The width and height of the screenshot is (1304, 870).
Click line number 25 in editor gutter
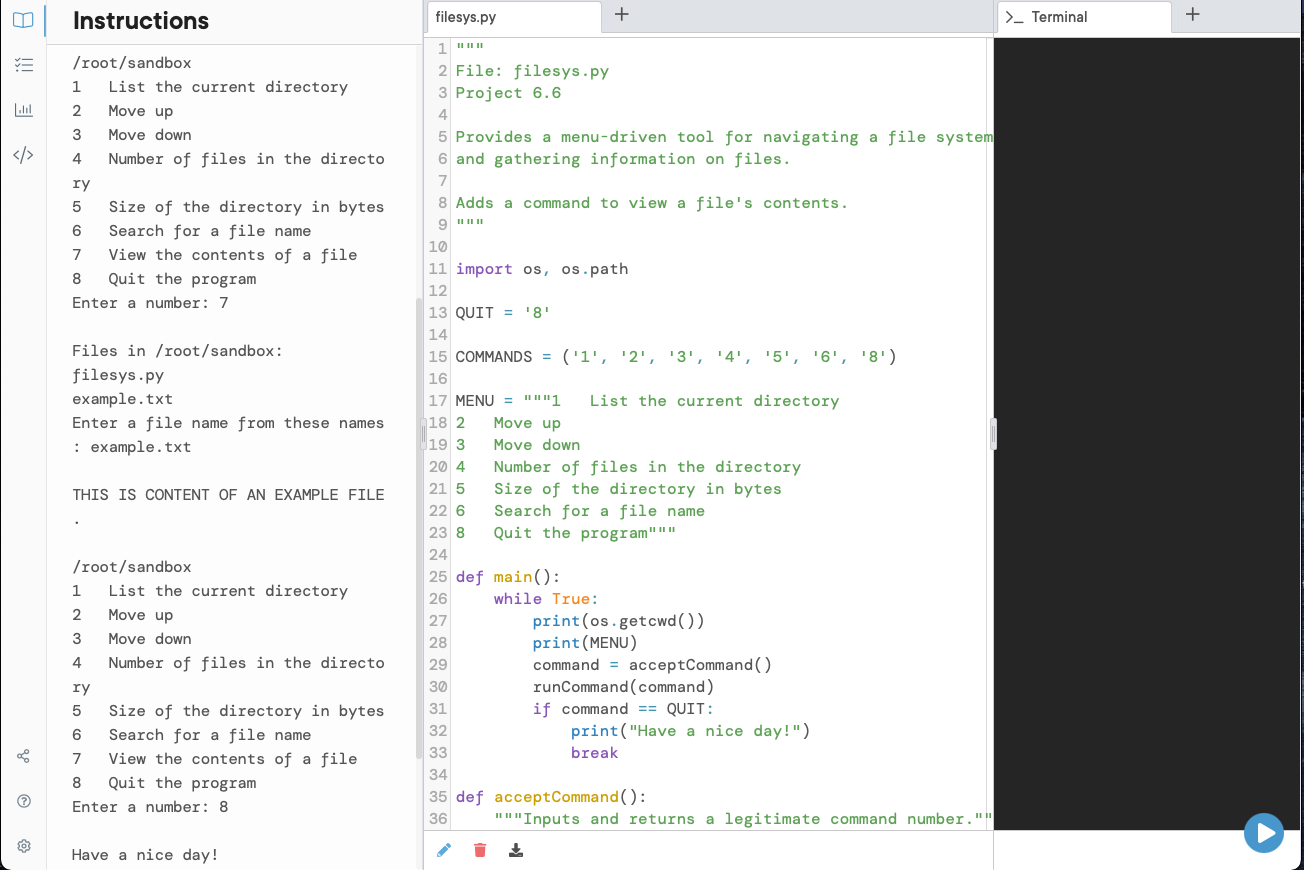coord(438,577)
